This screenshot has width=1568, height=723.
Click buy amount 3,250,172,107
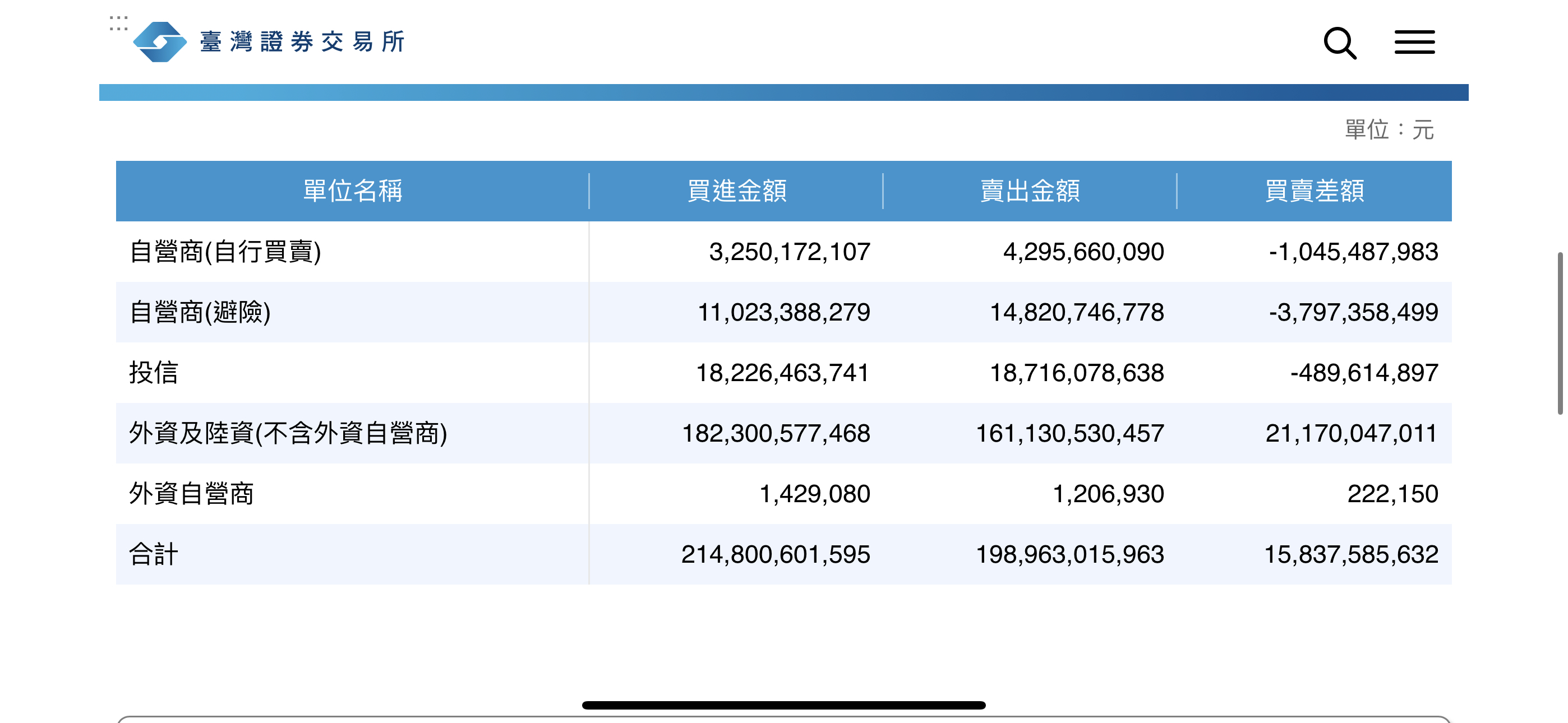(790, 252)
